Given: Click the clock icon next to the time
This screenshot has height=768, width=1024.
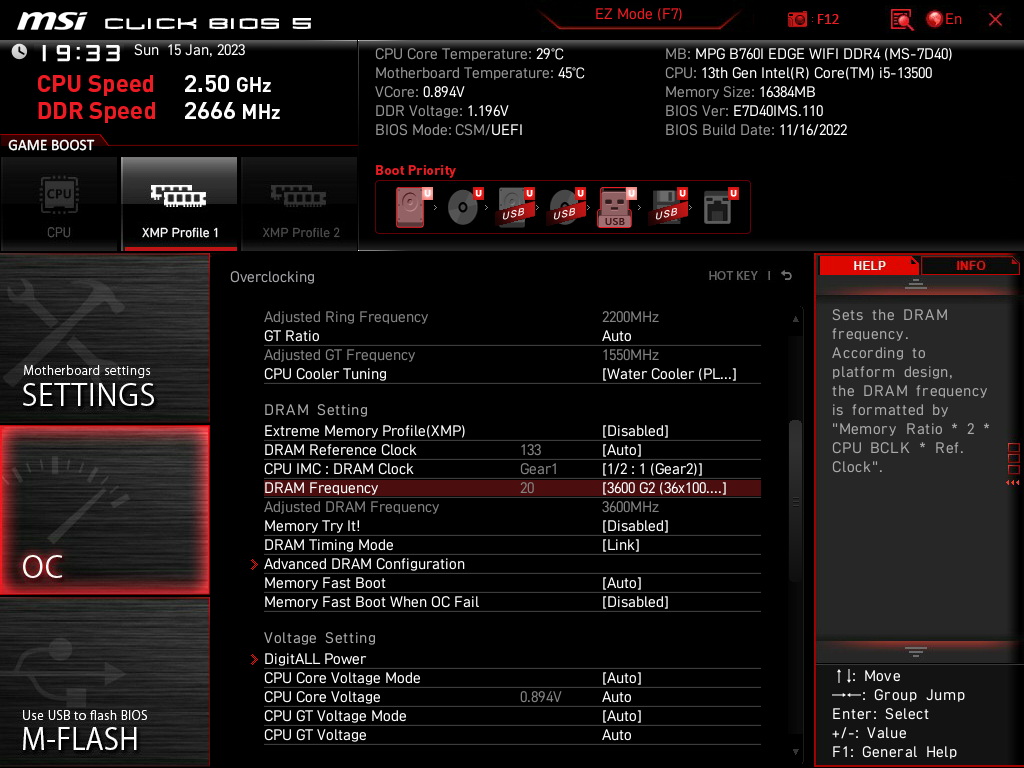Looking at the screenshot, I should point(20,52).
